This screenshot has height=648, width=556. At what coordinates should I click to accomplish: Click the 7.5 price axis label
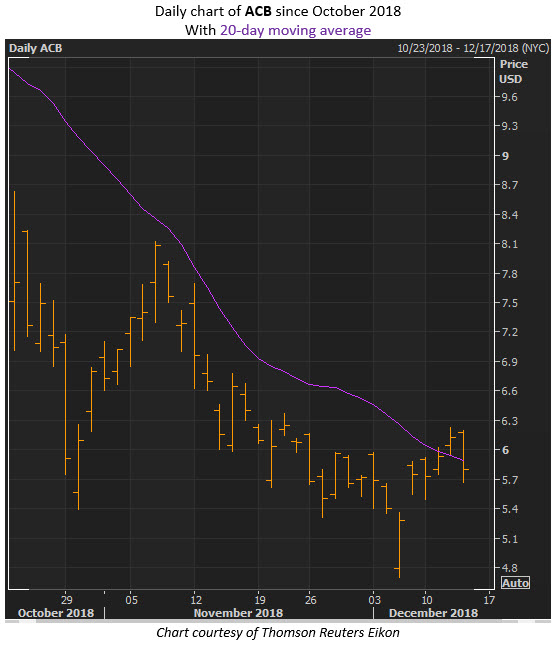[509, 303]
